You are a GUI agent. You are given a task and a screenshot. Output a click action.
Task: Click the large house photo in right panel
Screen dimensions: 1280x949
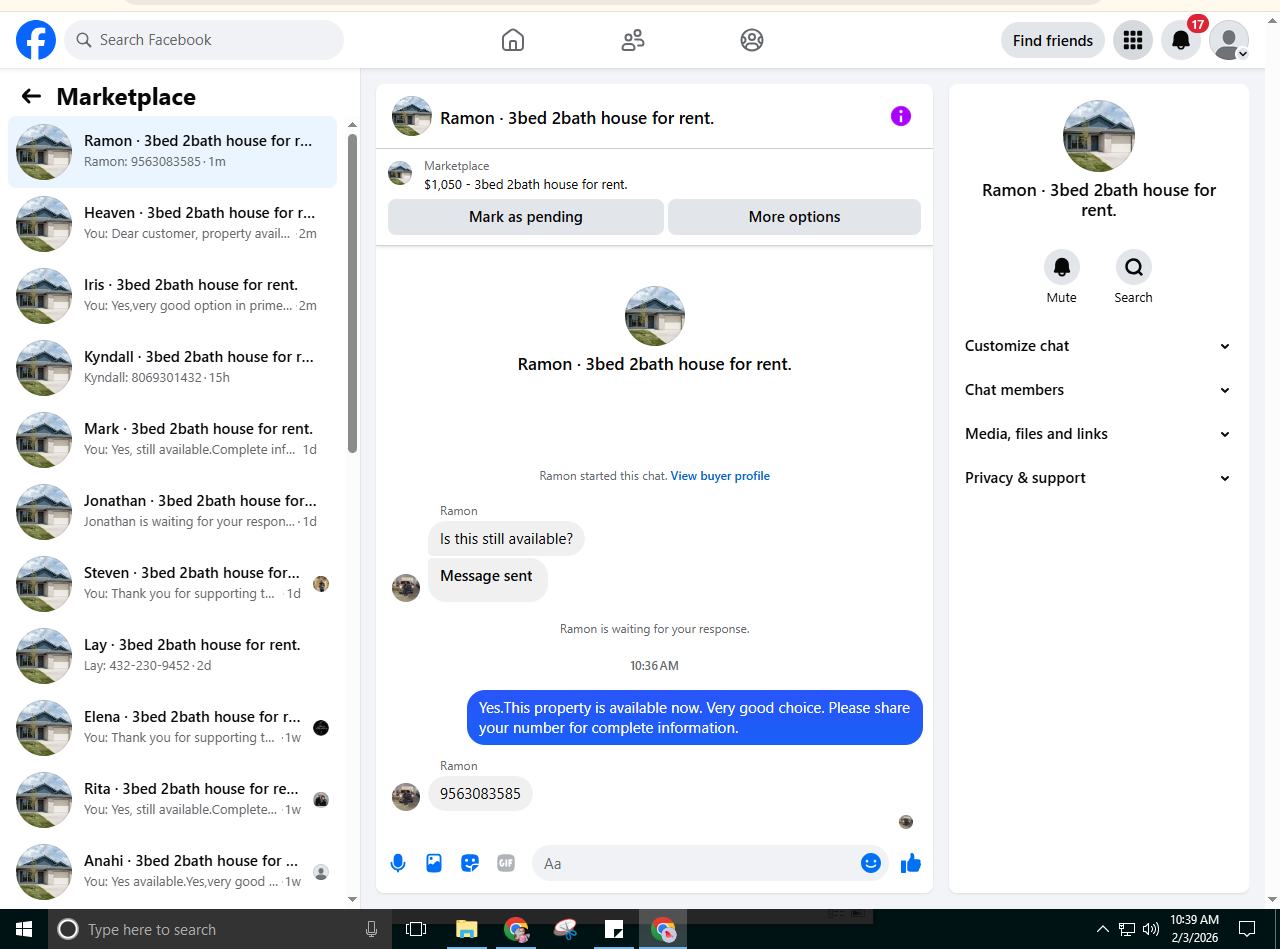(1099, 136)
